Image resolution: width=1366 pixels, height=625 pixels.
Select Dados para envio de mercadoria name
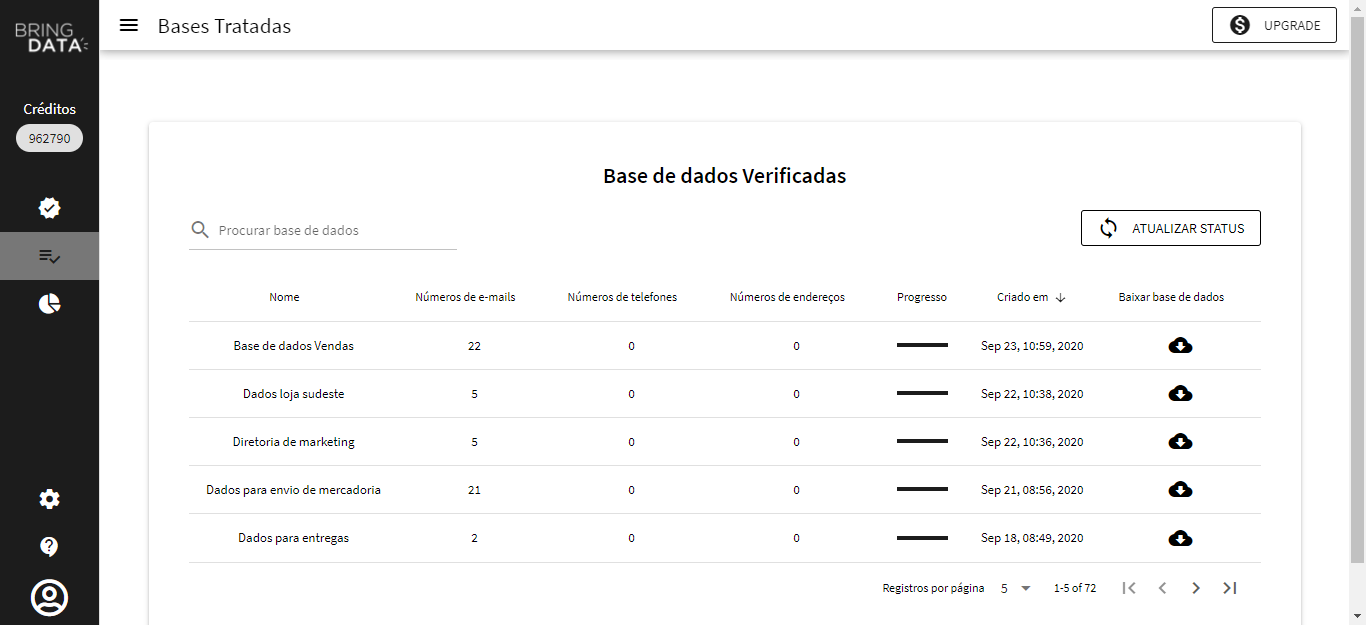294,490
